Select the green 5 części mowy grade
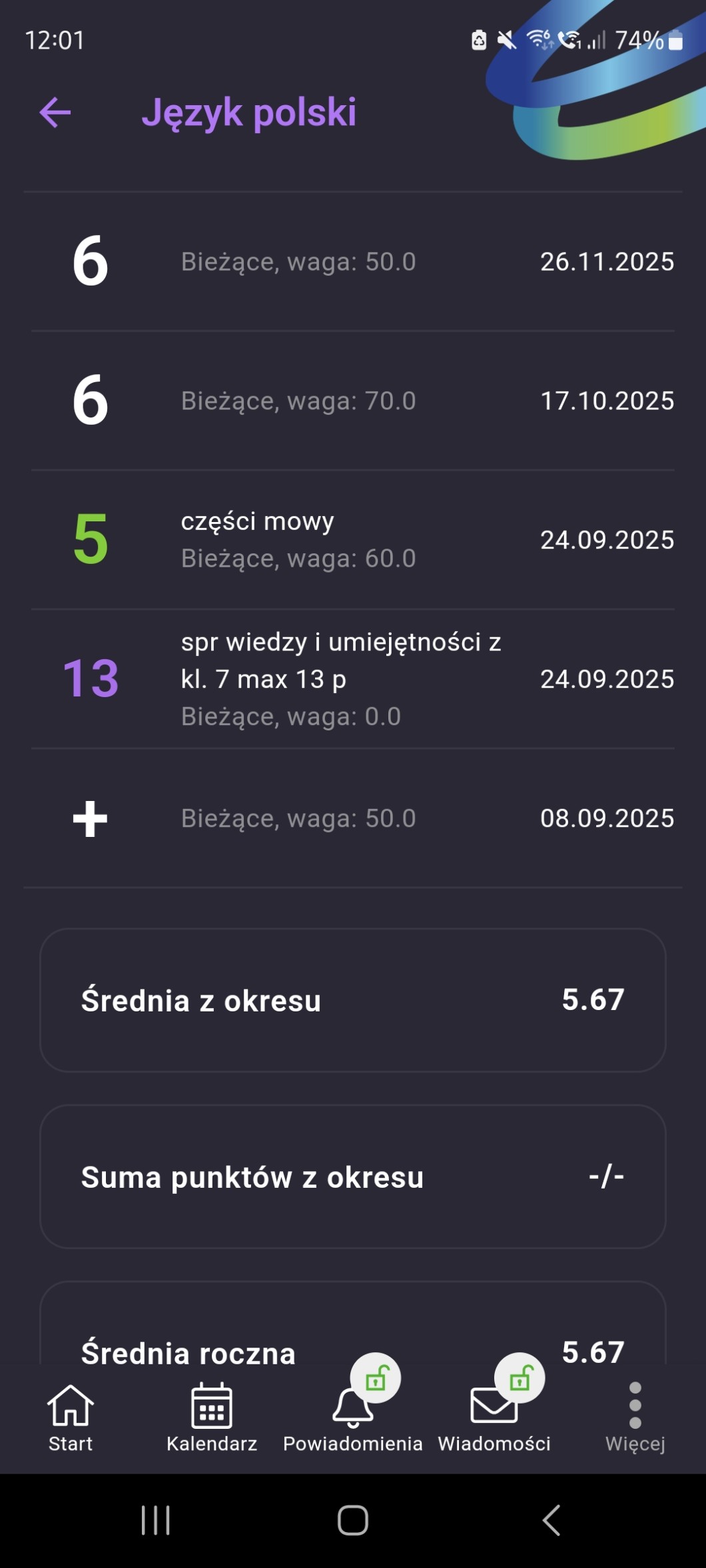Screen dimensions: 706x1568 353,540
